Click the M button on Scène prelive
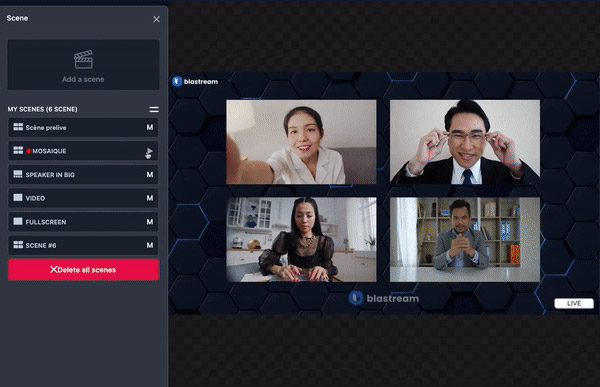 pos(150,127)
